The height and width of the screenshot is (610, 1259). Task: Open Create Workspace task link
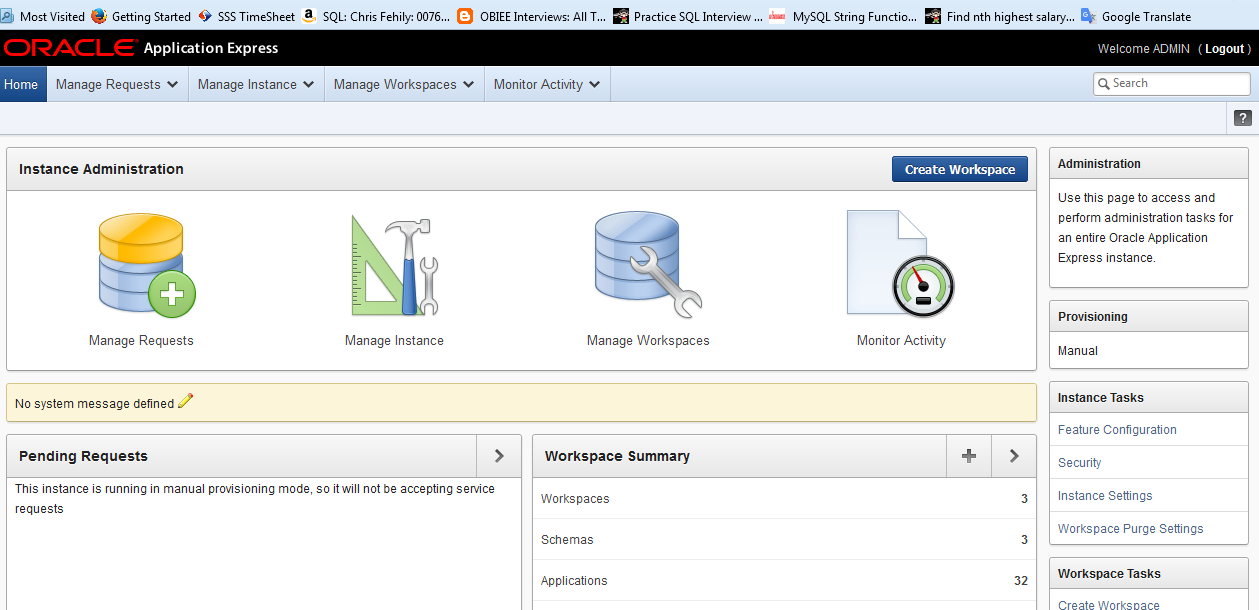[x=1109, y=604]
